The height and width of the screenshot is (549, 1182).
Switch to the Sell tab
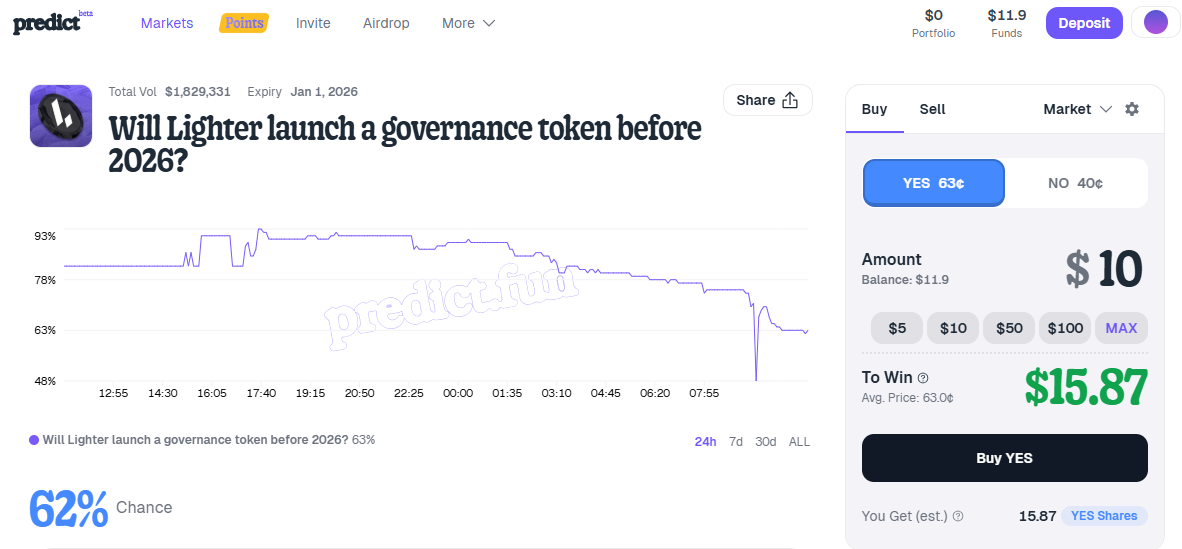coord(932,109)
